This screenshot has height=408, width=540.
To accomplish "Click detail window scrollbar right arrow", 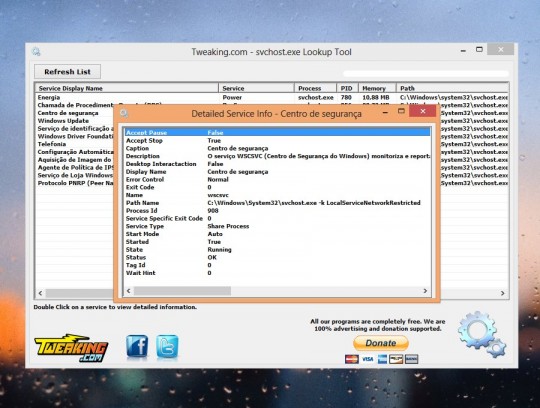I will [x=425, y=291].
